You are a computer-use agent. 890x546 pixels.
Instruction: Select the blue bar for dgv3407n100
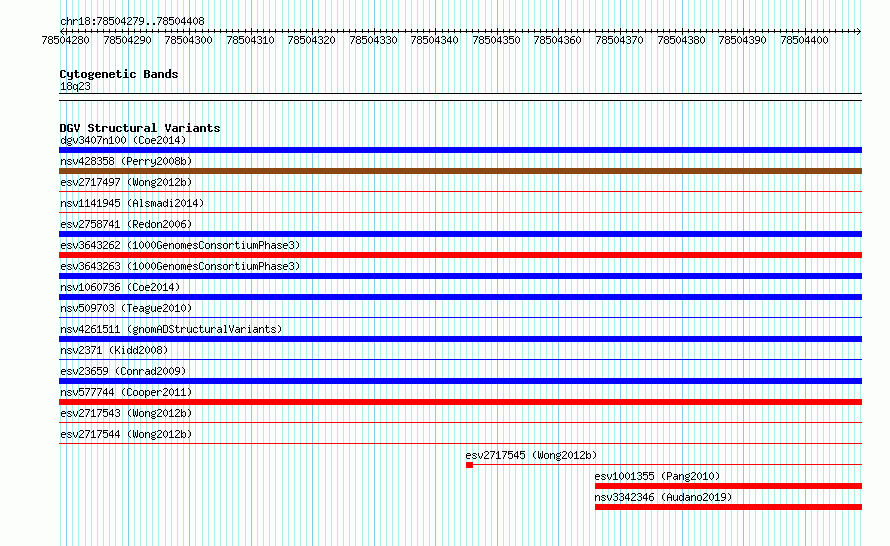click(460, 150)
